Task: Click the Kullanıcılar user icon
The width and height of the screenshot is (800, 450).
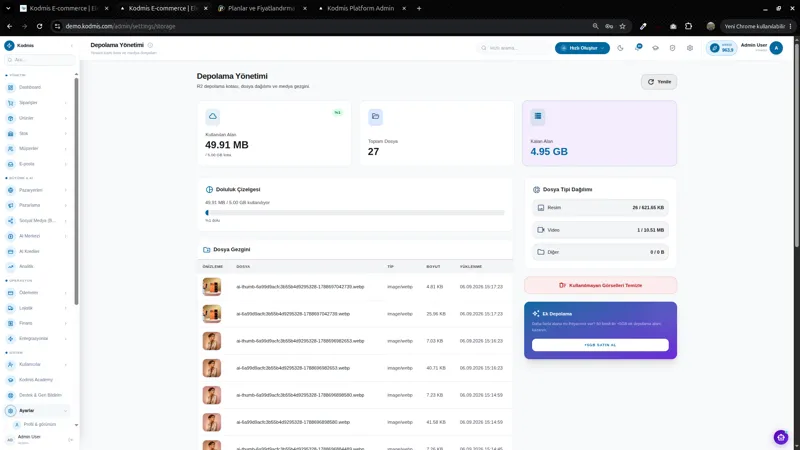Action: (10, 364)
